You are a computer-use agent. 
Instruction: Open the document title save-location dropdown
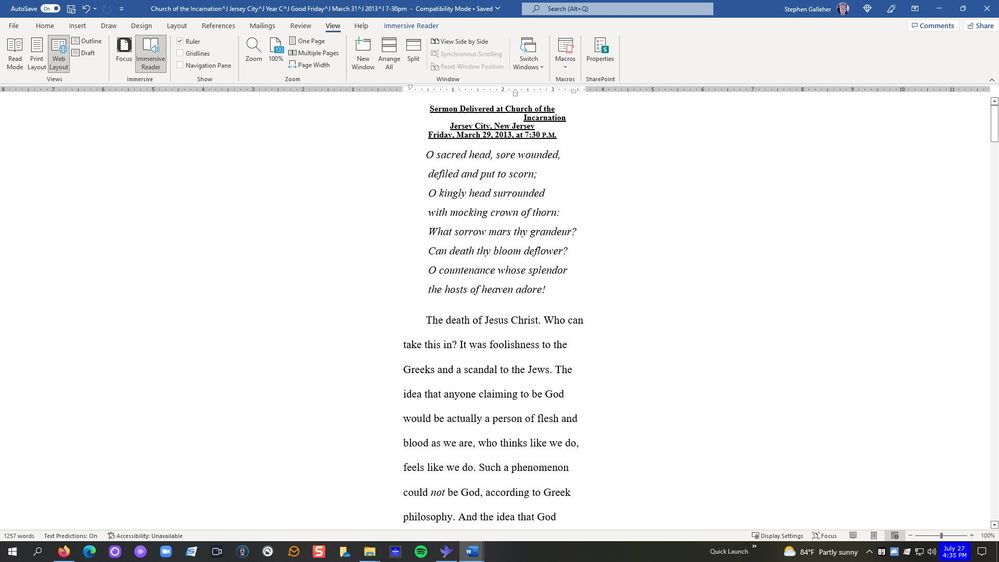click(x=498, y=9)
